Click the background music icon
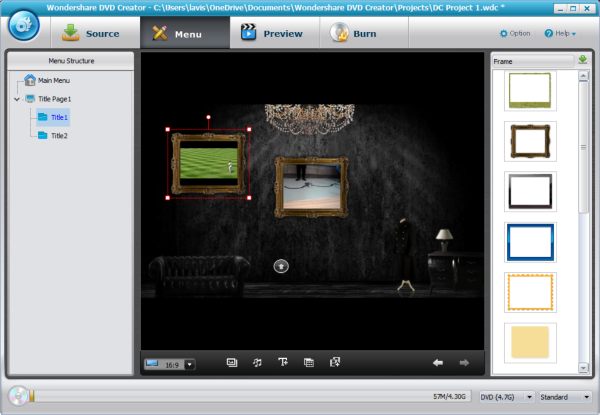This screenshot has width=600, height=415. tap(257, 362)
